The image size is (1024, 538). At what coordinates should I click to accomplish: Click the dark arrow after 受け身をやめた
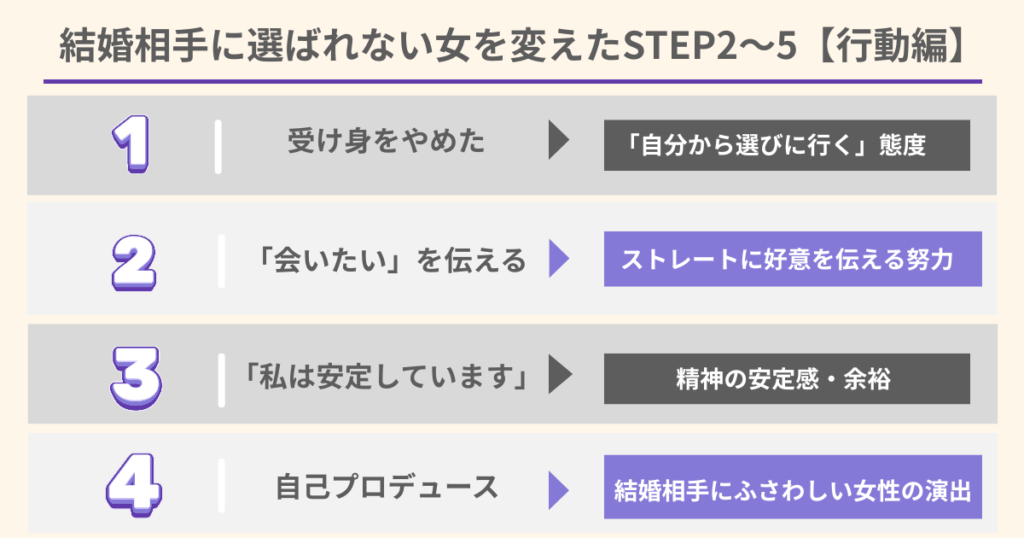tap(559, 144)
